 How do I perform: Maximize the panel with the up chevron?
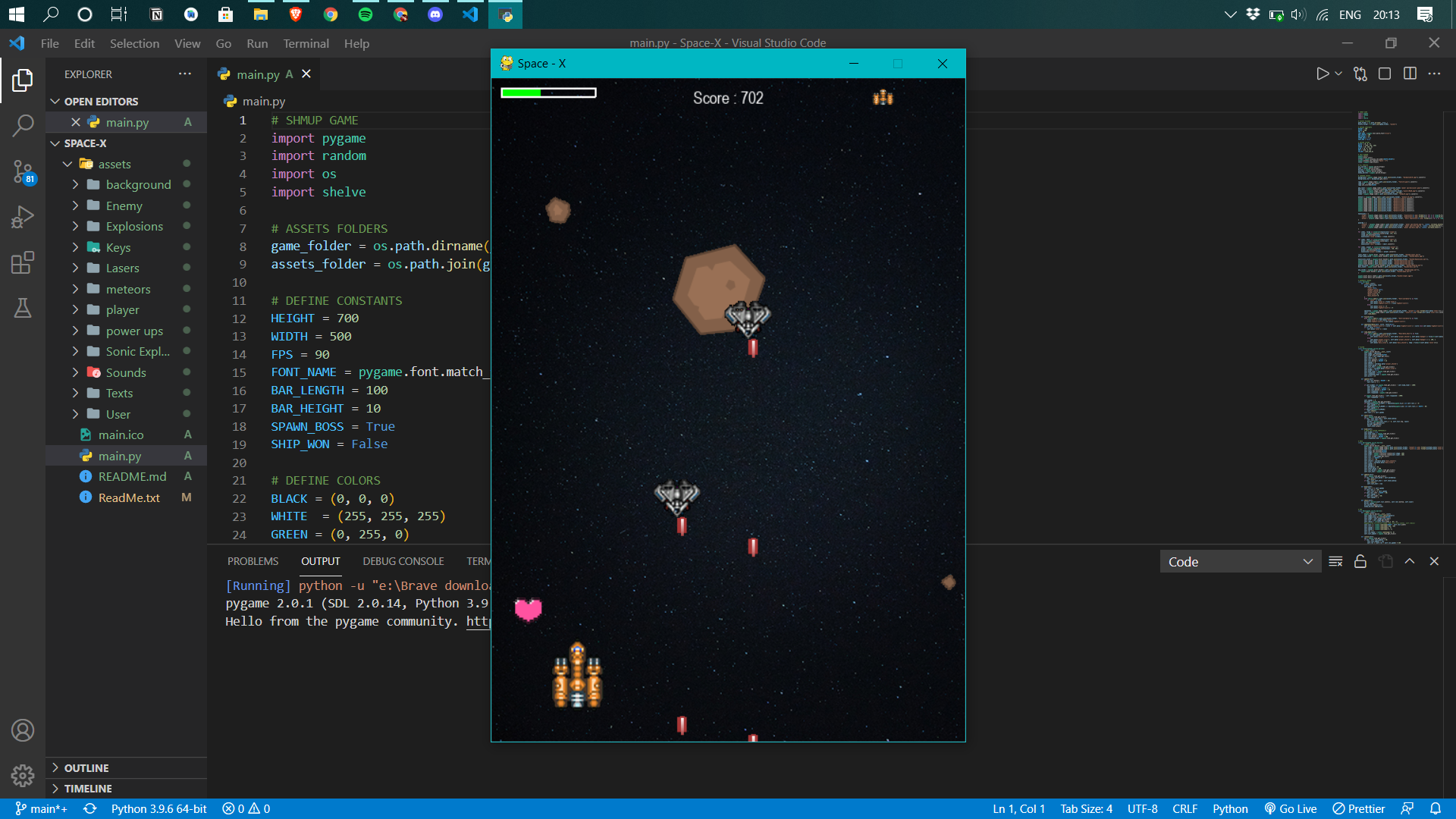1410,562
